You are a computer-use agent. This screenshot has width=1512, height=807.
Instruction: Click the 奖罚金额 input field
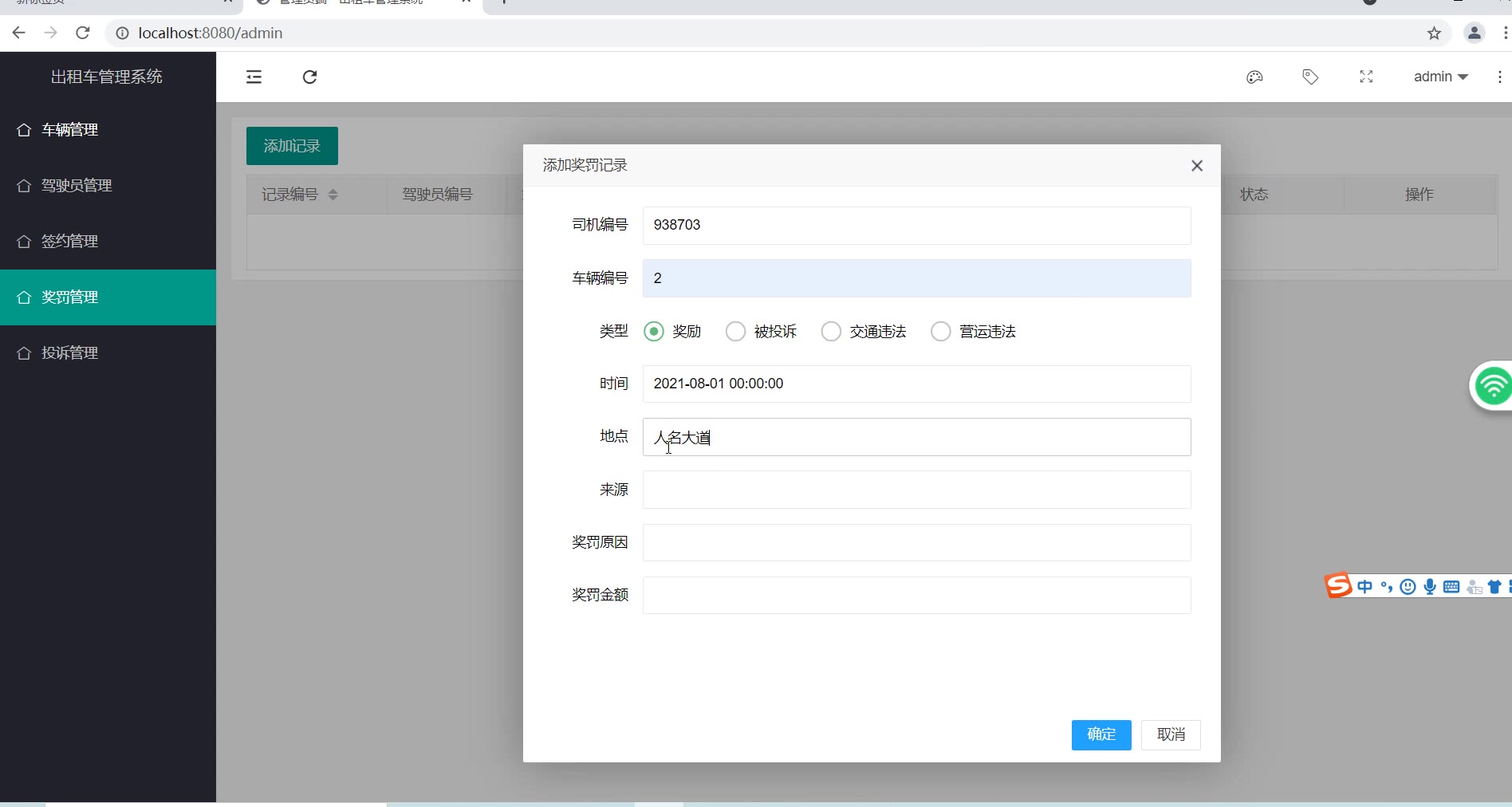point(916,596)
